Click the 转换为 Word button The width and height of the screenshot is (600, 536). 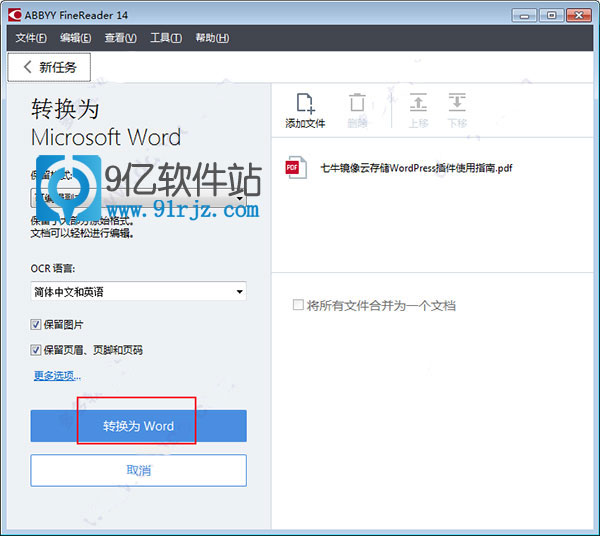[138, 426]
